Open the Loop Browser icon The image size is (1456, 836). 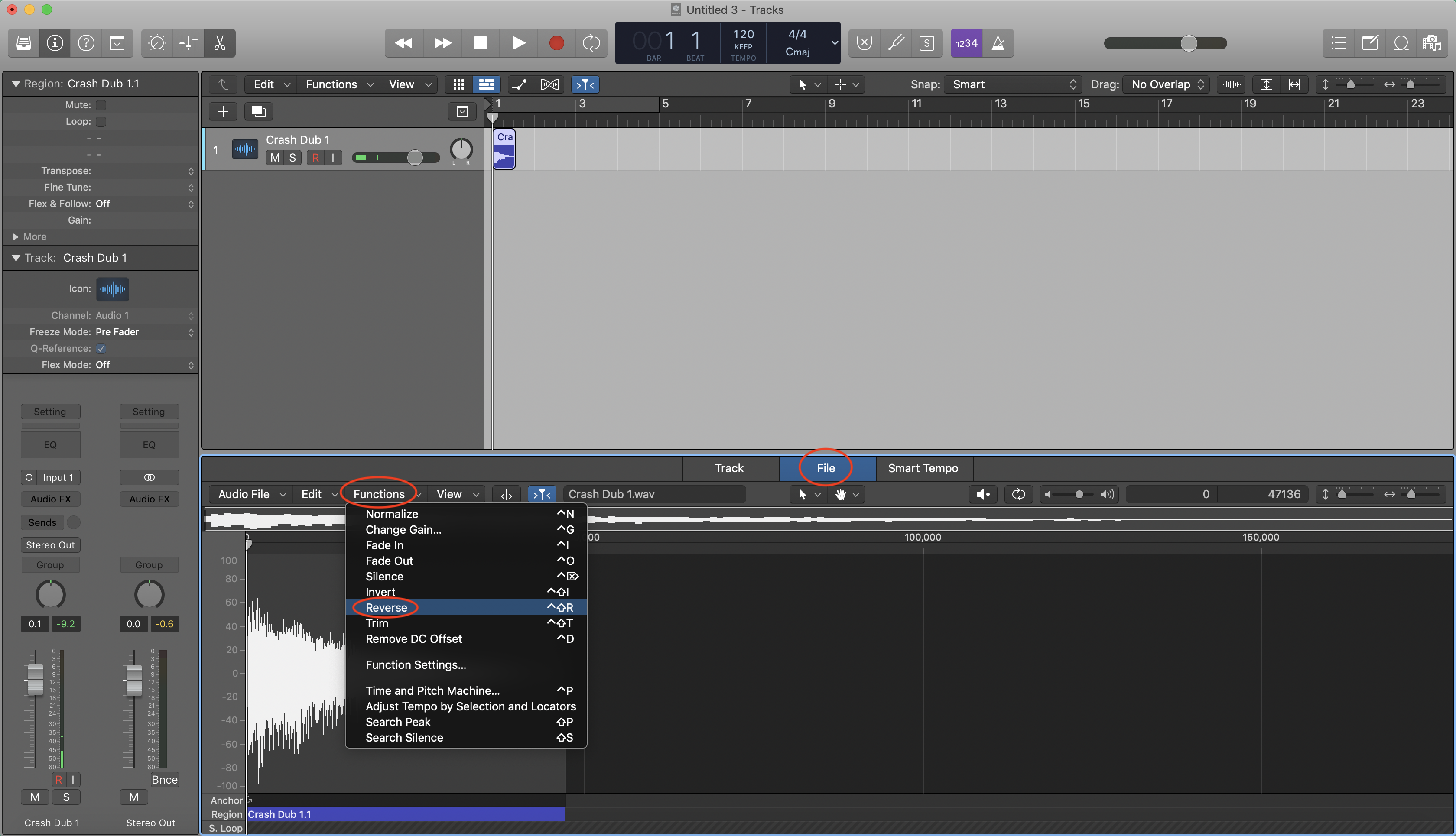pyautogui.click(x=1401, y=43)
